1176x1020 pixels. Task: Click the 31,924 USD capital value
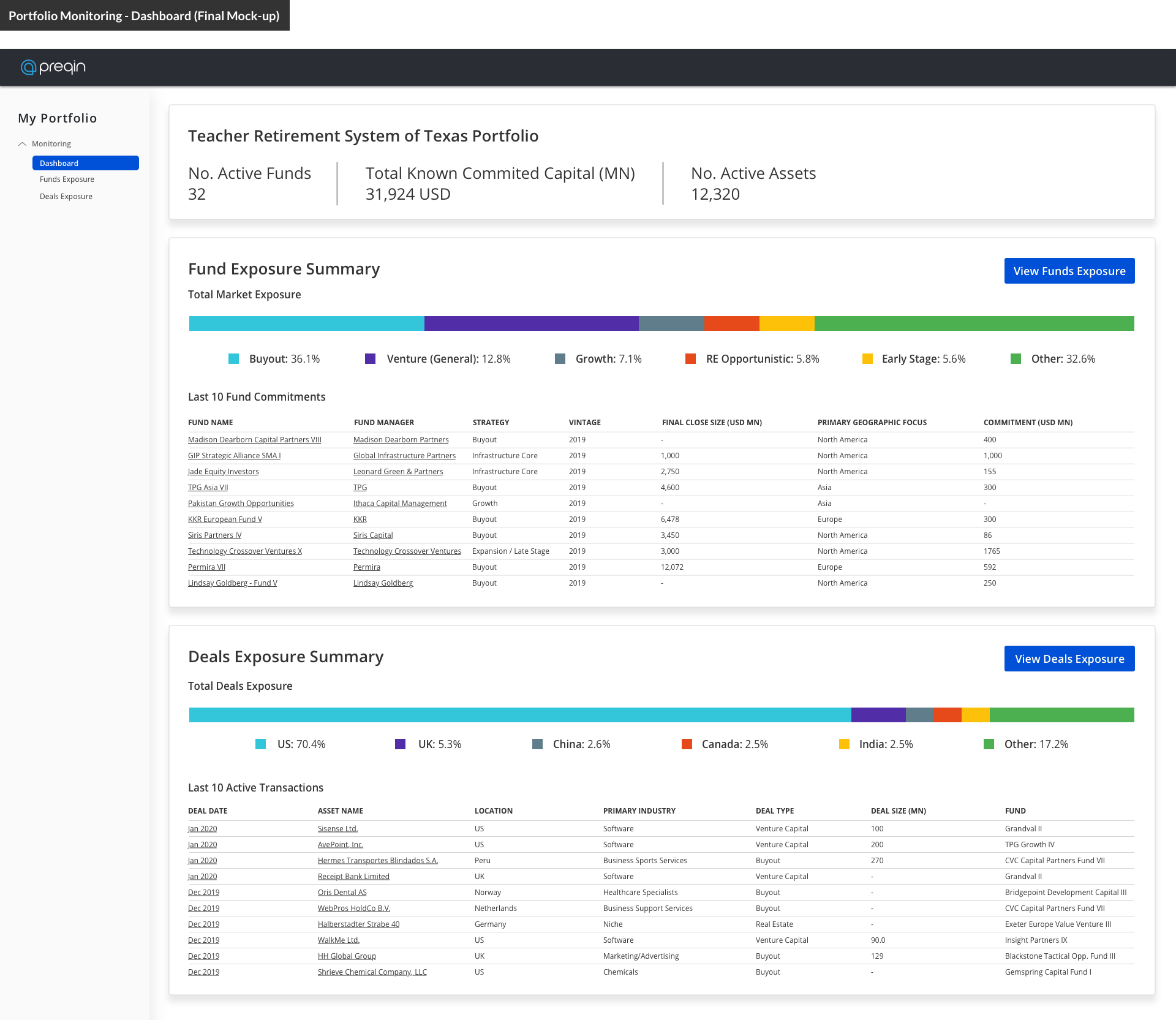tap(408, 194)
